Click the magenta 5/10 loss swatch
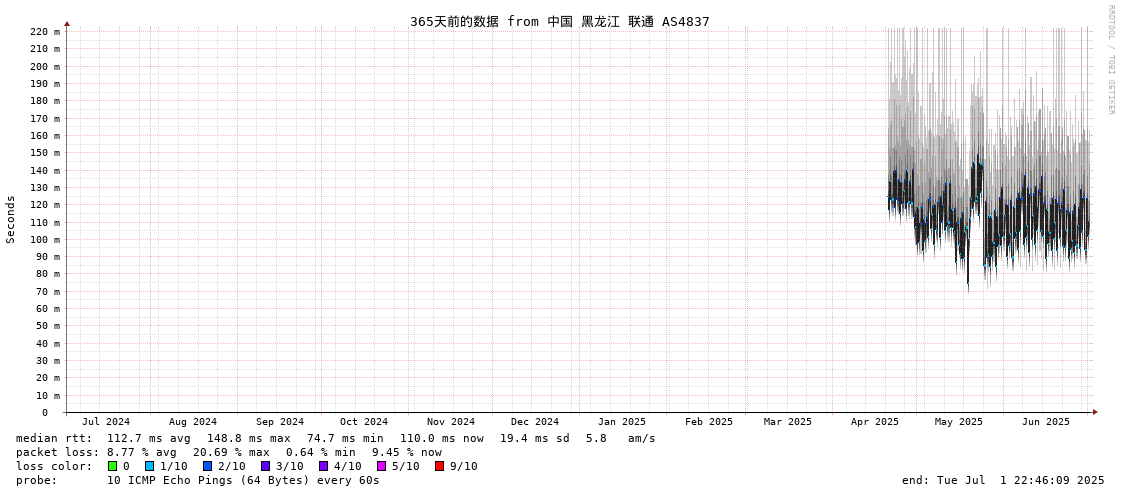 point(381,466)
